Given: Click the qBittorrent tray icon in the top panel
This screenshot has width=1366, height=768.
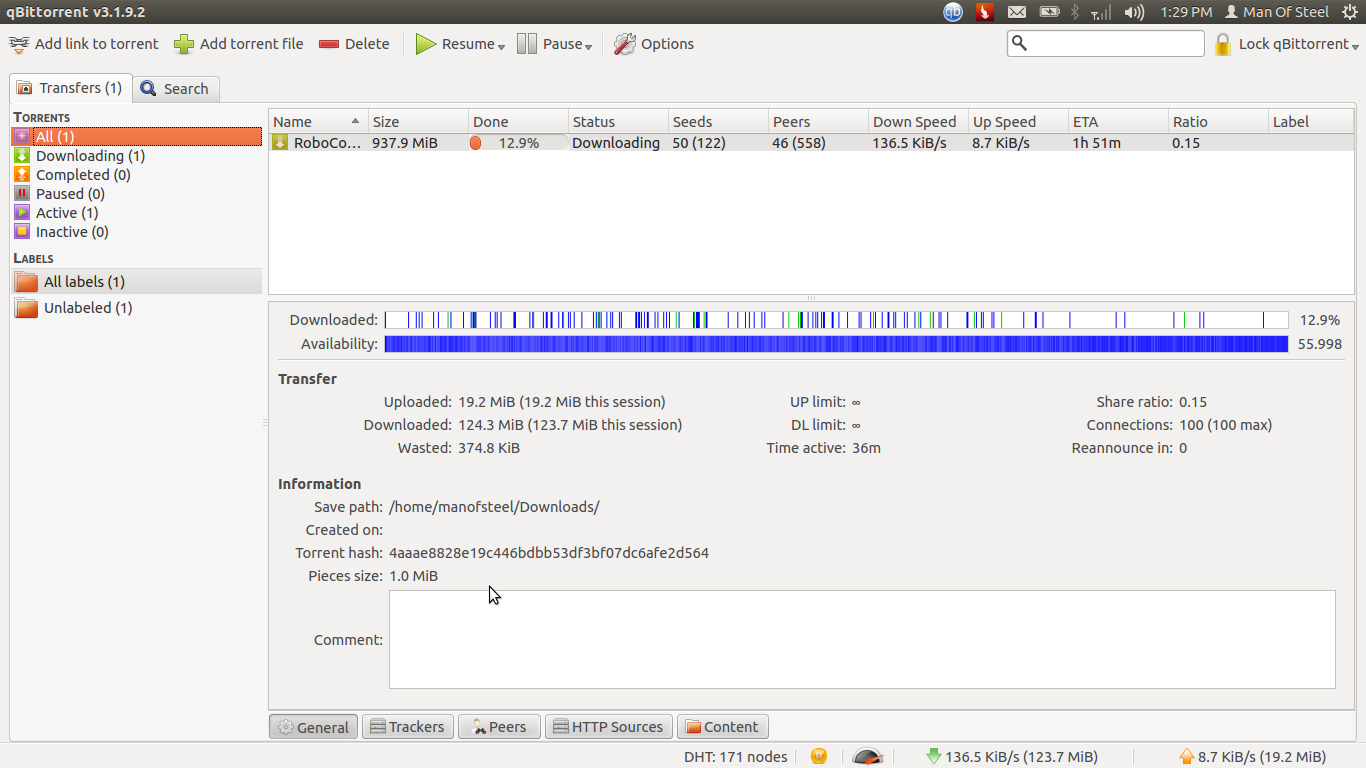Looking at the screenshot, I should [952, 12].
